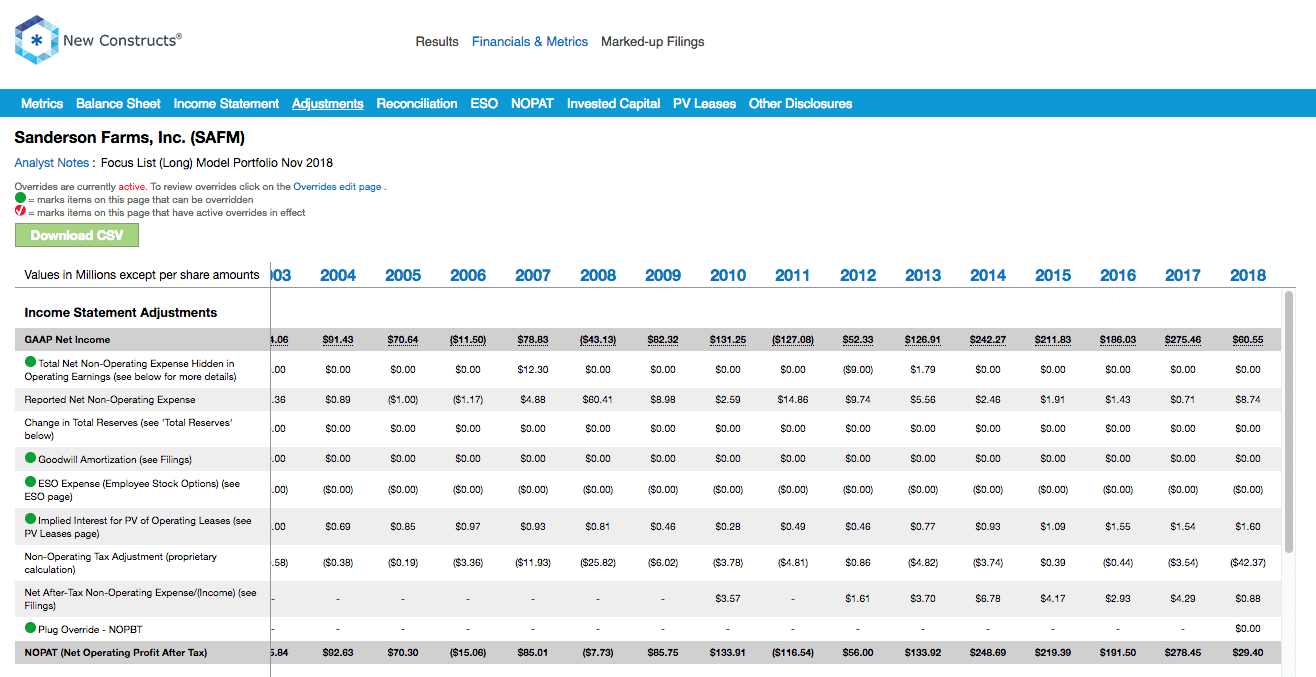Click override dot beside Plug Override - NOPBT

coord(30,628)
